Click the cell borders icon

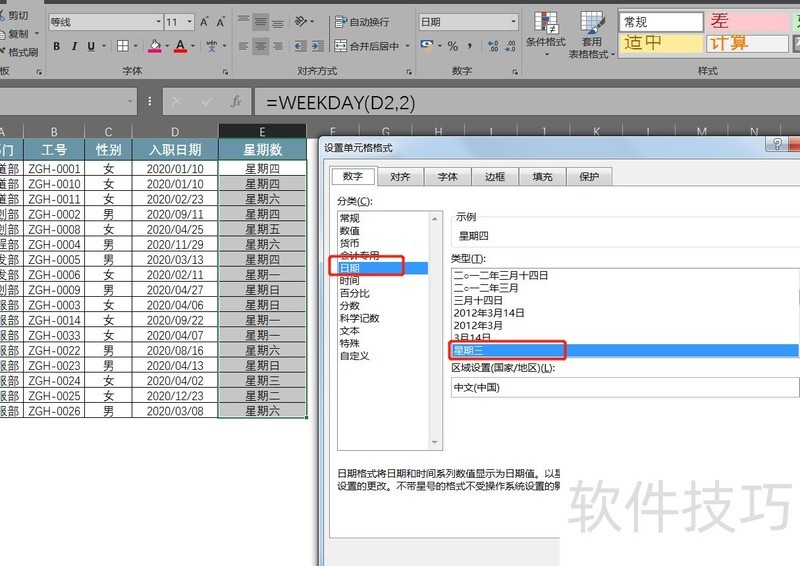click(122, 46)
